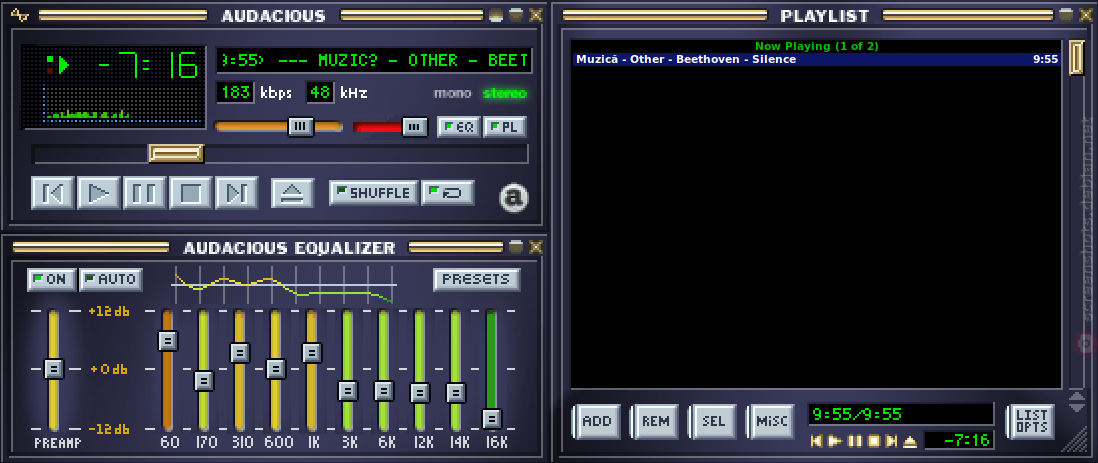This screenshot has height=463, width=1098.
Task: Shade the Equalizer window
Action: click(516, 246)
